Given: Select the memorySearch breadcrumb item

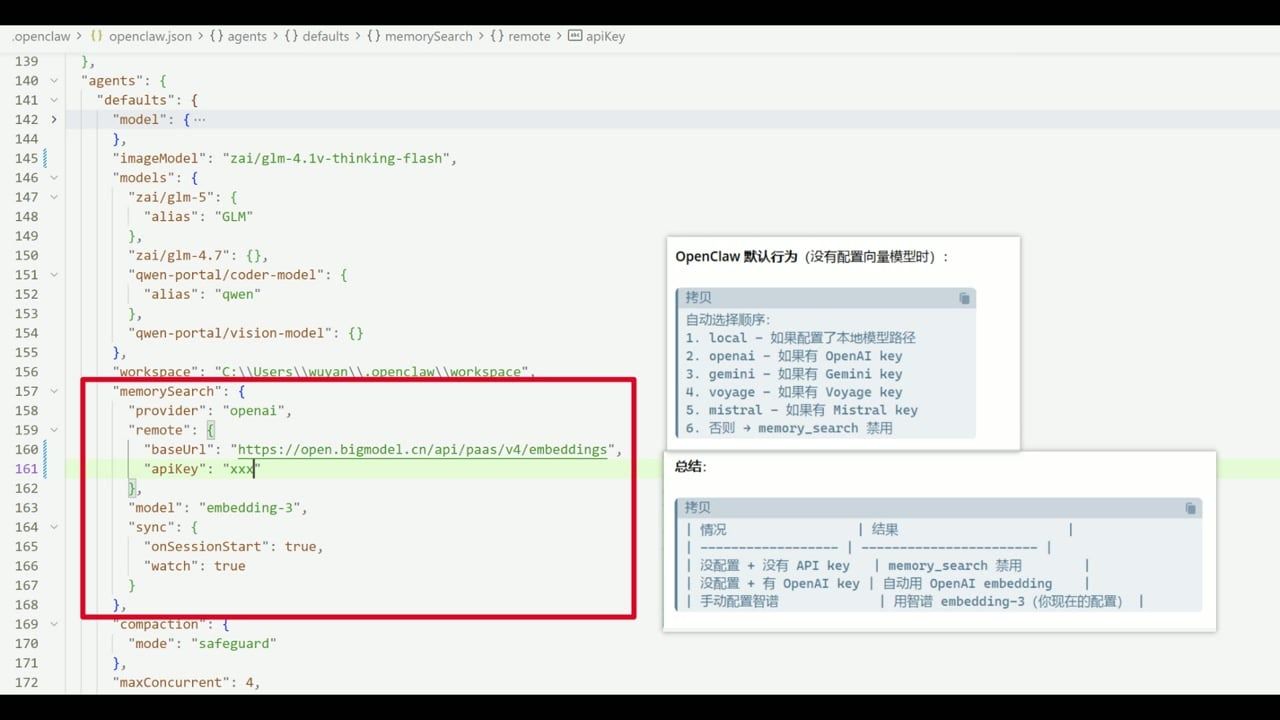Looking at the screenshot, I should coord(428,36).
